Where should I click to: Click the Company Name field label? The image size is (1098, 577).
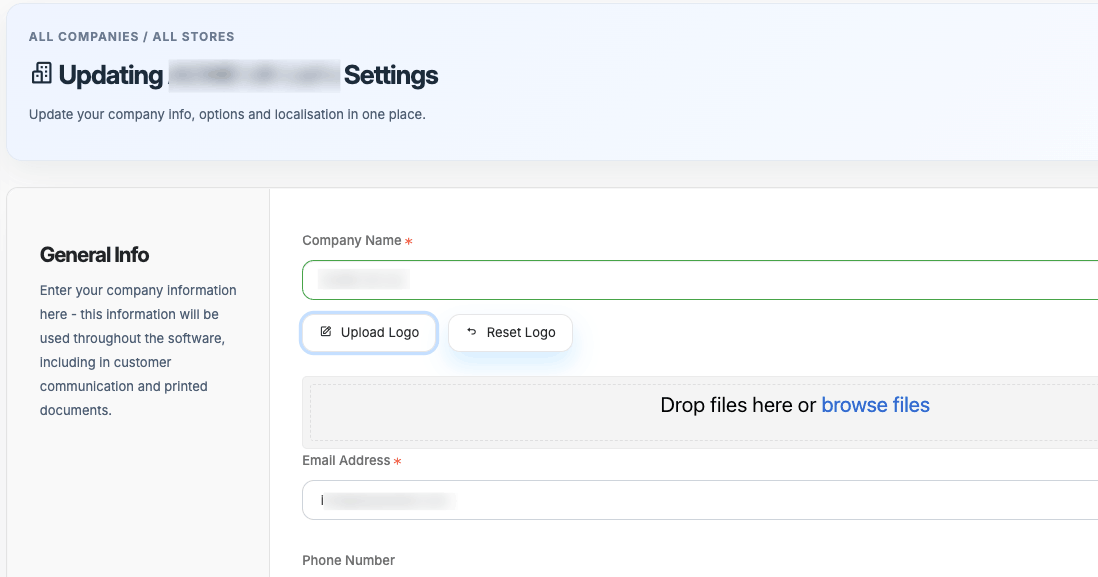coord(351,241)
